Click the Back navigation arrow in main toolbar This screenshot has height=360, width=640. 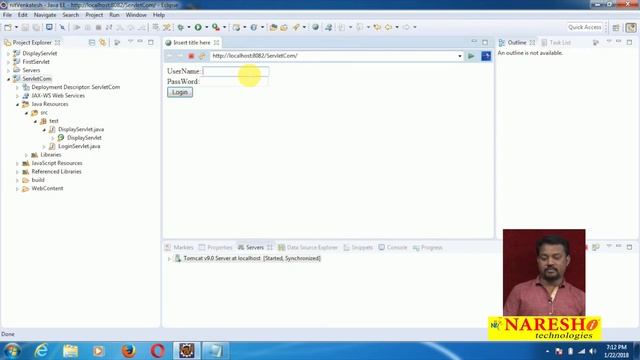(x=388, y=27)
